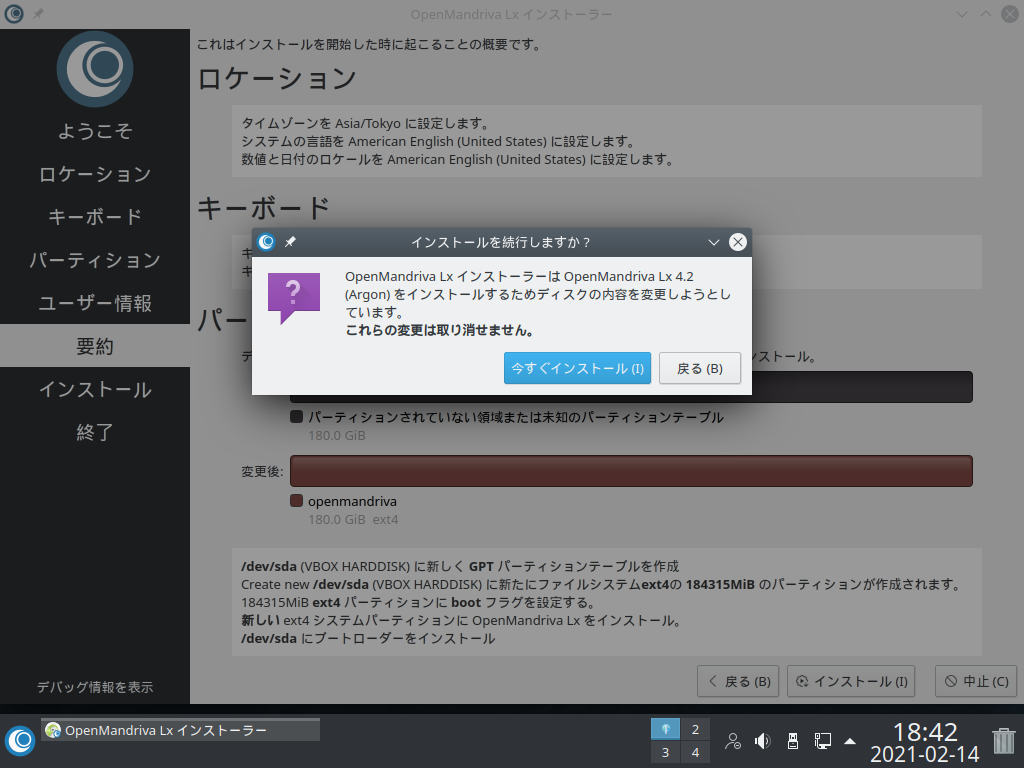Switch to virtual desktop 2
The image size is (1024, 768).
click(695, 729)
